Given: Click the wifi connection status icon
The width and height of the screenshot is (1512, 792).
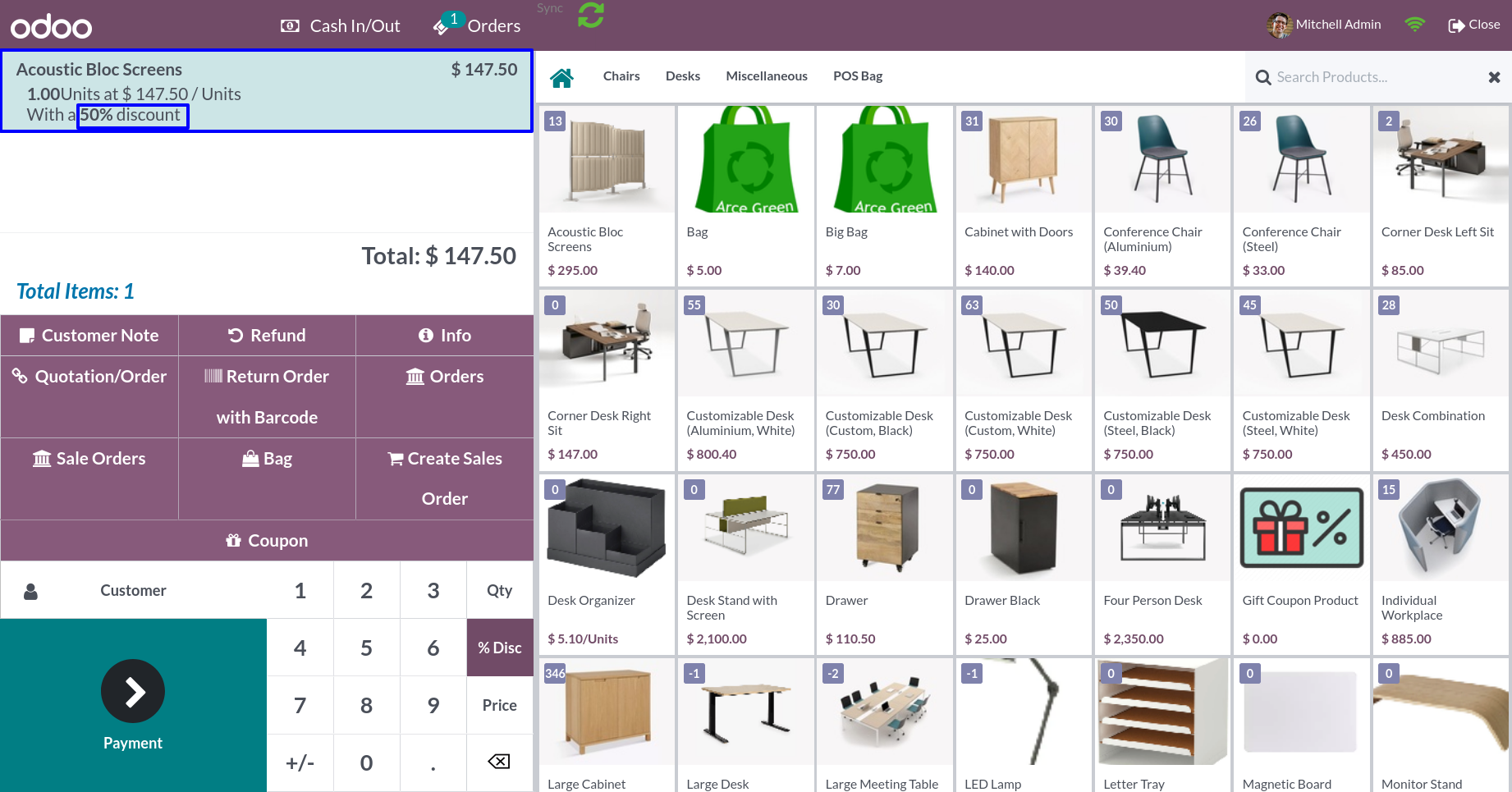Looking at the screenshot, I should click(1414, 25).
